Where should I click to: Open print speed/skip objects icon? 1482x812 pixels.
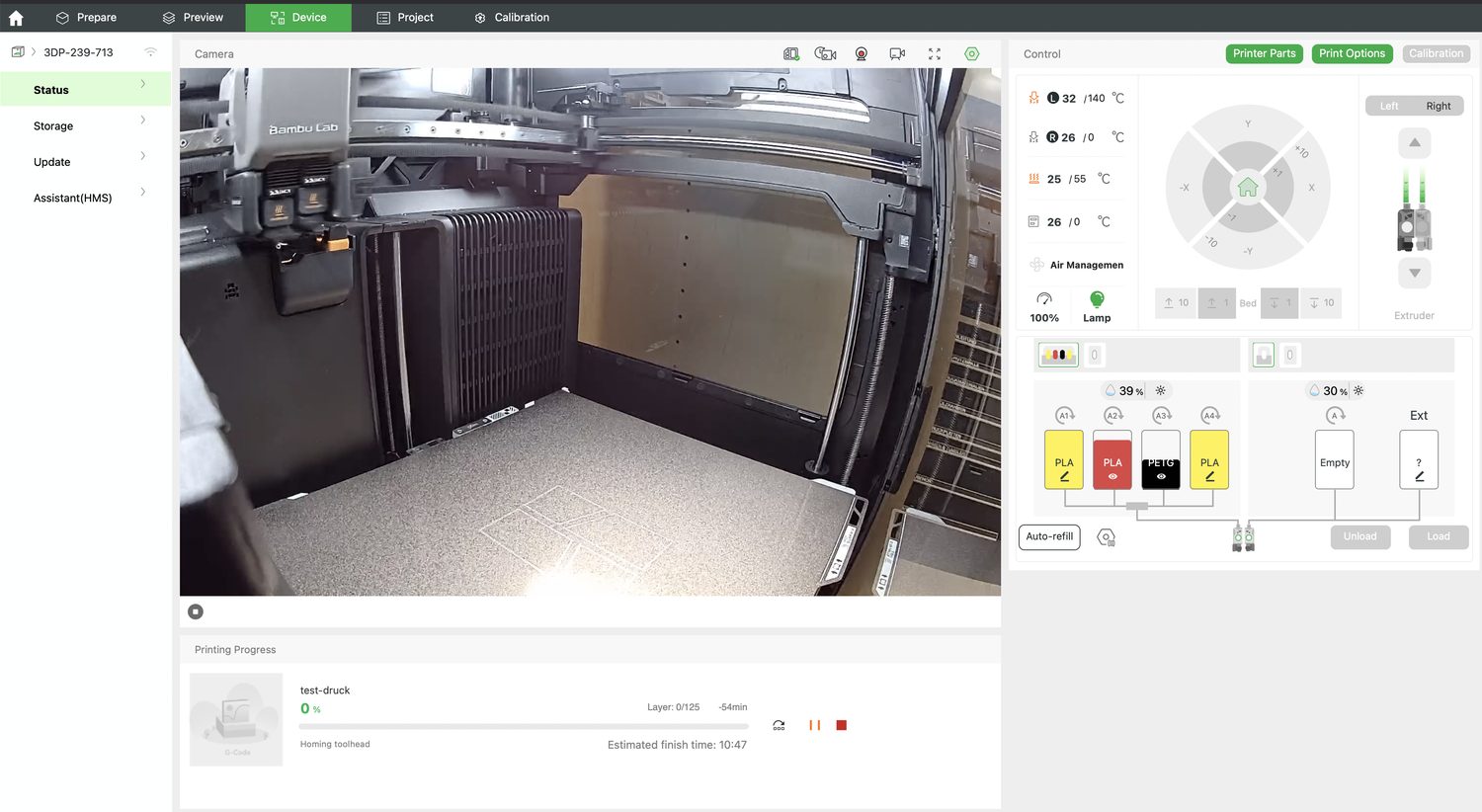tap(779, 725)
